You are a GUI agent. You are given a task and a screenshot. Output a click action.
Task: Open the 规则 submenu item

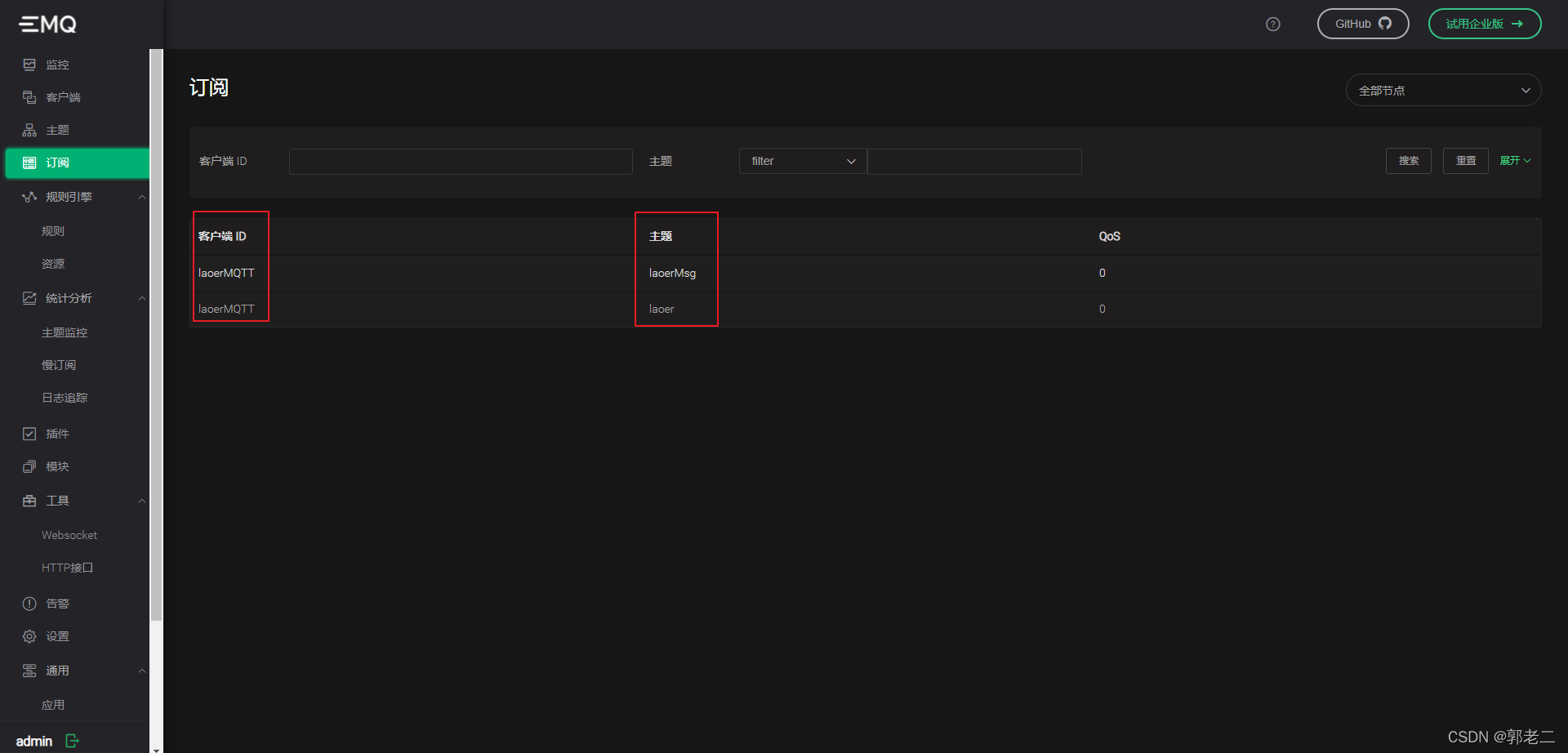click(53, 231)
